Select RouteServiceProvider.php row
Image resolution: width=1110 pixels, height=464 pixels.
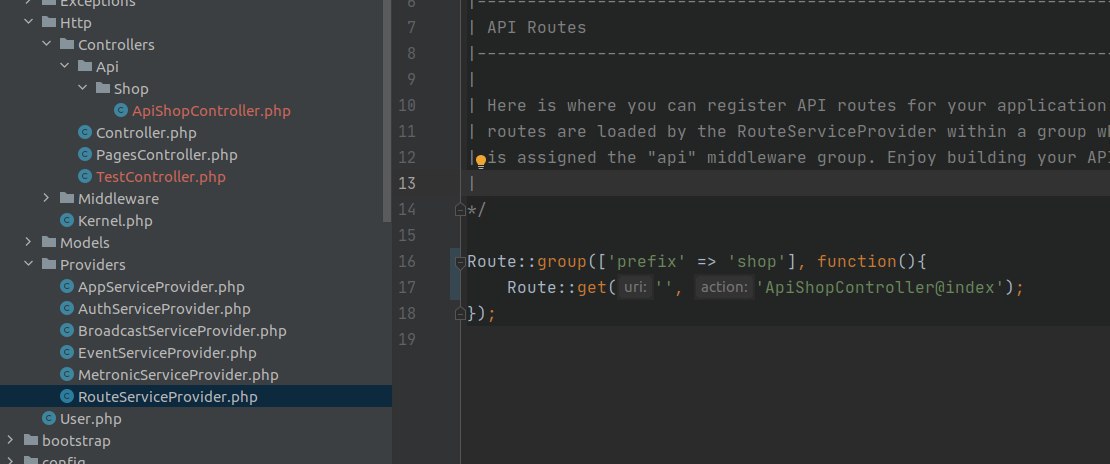(195, 396)
